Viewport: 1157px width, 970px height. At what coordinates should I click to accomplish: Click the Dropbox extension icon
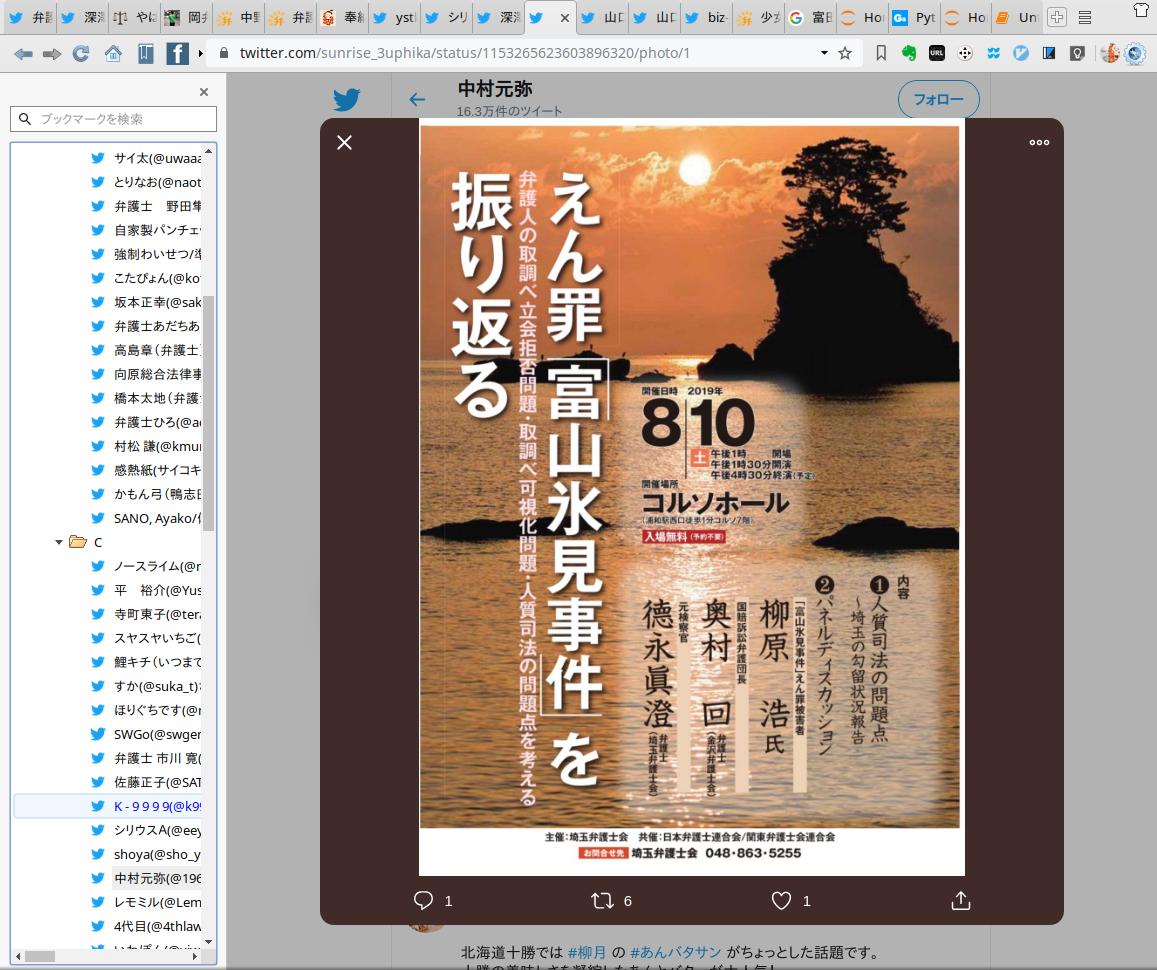pyautogui.click(x=993, y=53)
